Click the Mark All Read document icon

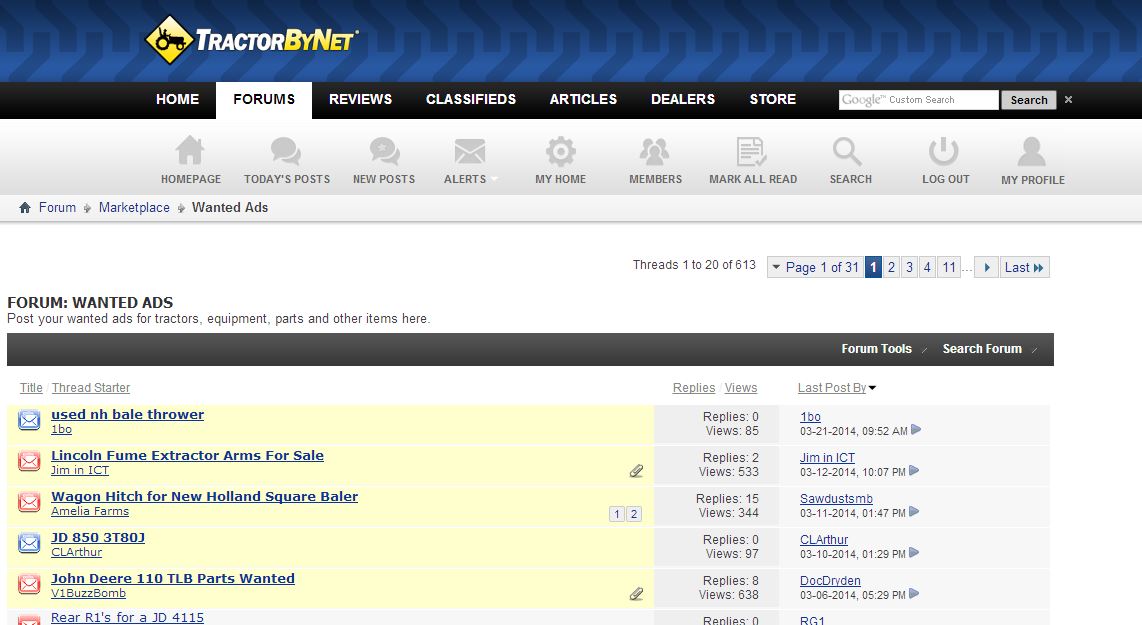pos(752,152)
